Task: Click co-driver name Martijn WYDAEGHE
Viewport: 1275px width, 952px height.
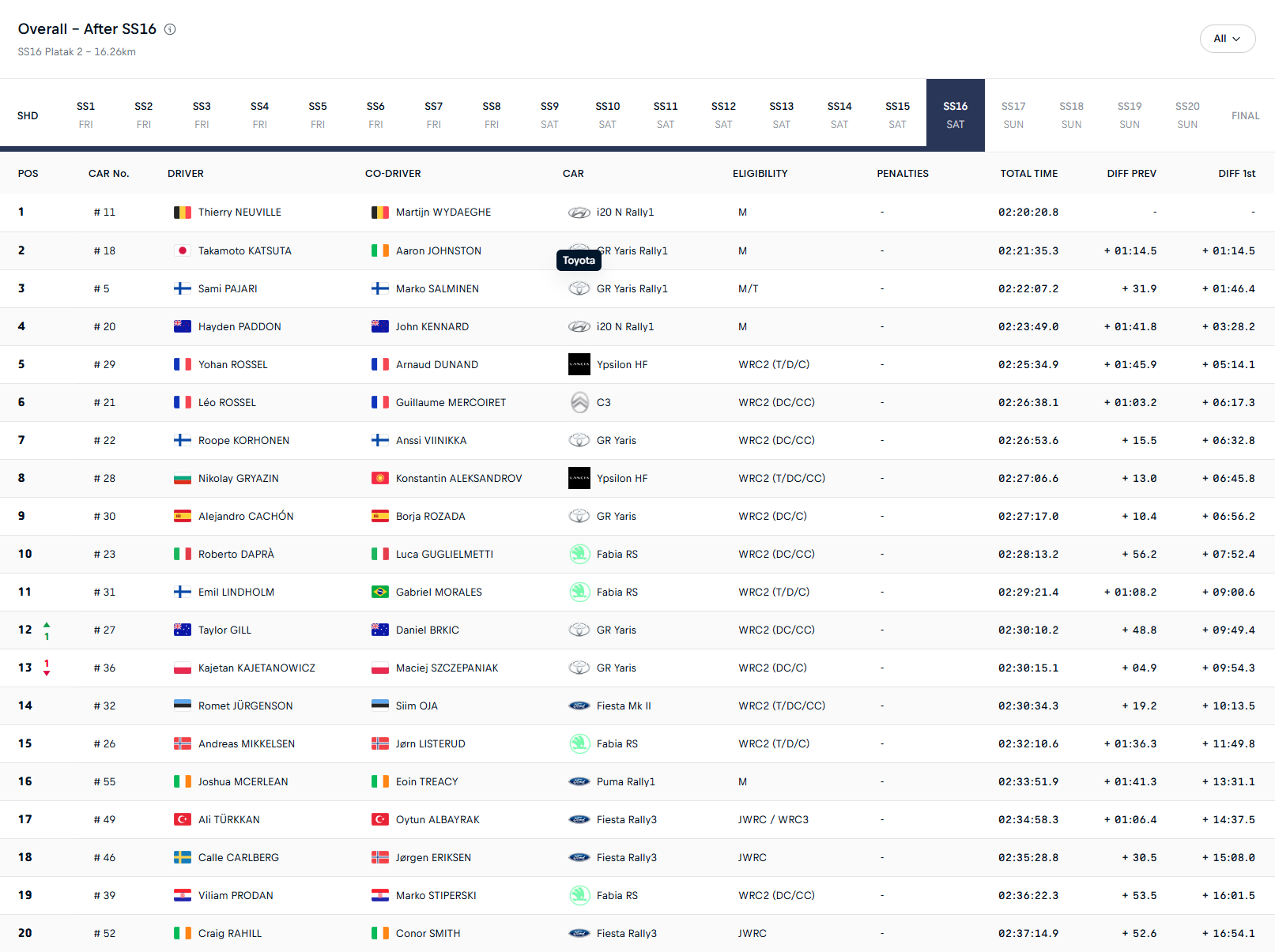Action: coord(443,213)
